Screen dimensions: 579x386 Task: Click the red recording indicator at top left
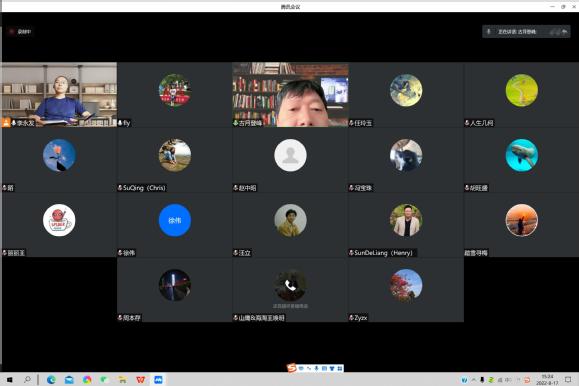pos(12,31)
